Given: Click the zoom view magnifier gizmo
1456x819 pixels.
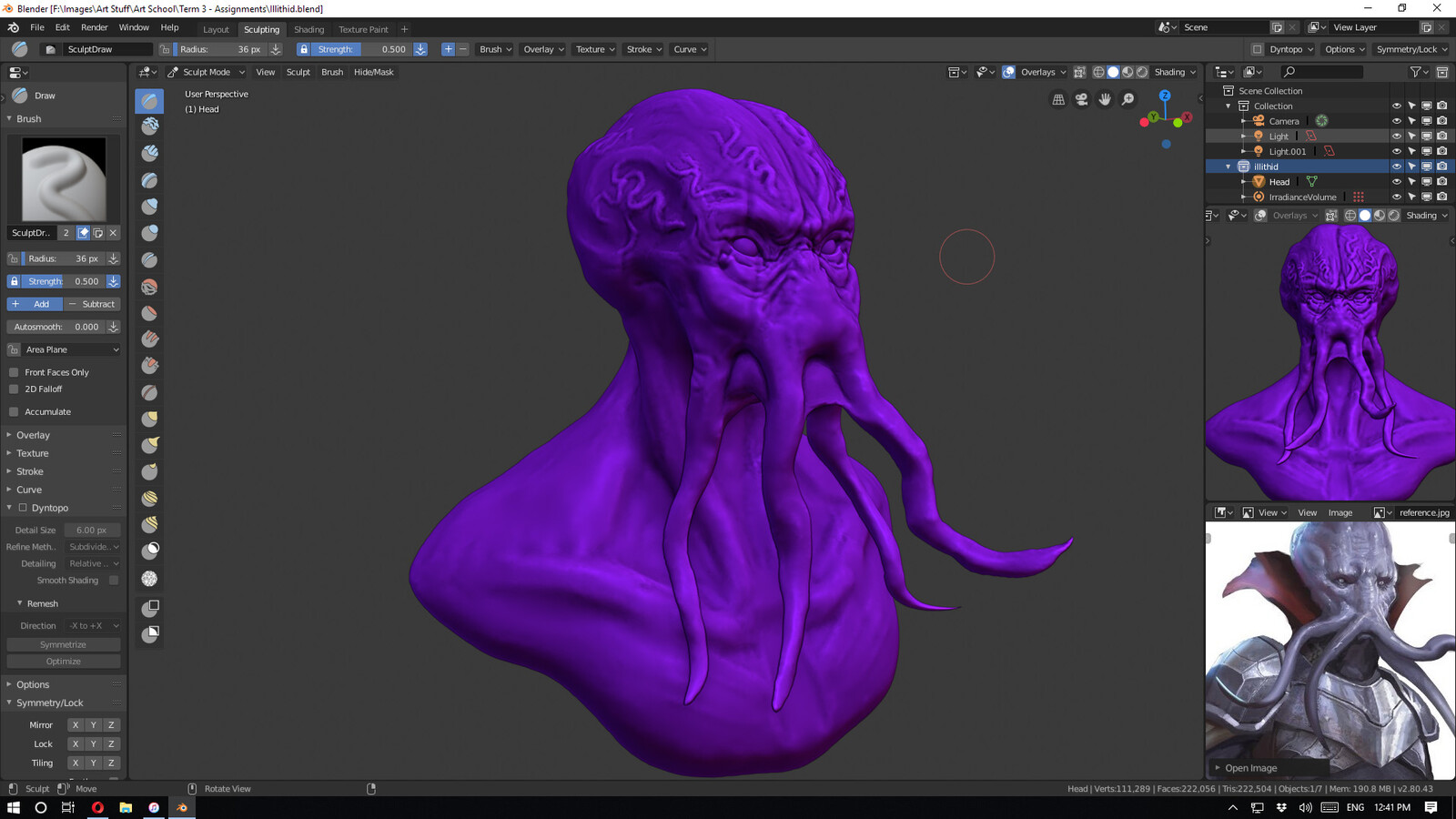Looking at the screenshot, I should coord(1128,99).
